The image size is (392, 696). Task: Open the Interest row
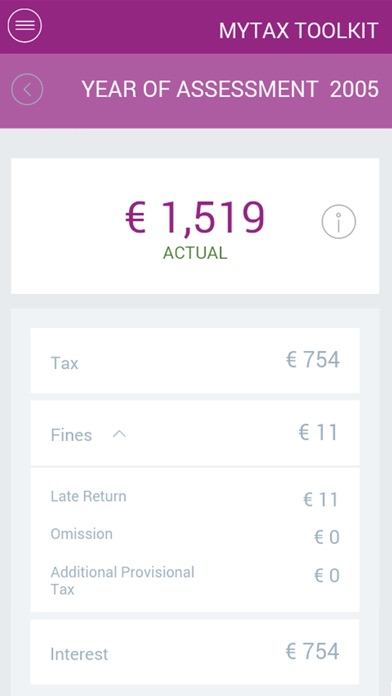[x=195, y=652]
